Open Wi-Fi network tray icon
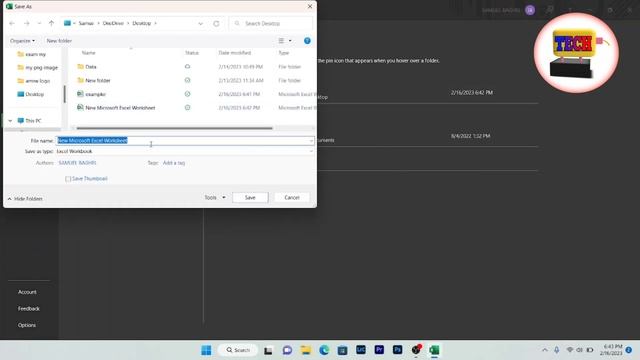 (570, 350)
